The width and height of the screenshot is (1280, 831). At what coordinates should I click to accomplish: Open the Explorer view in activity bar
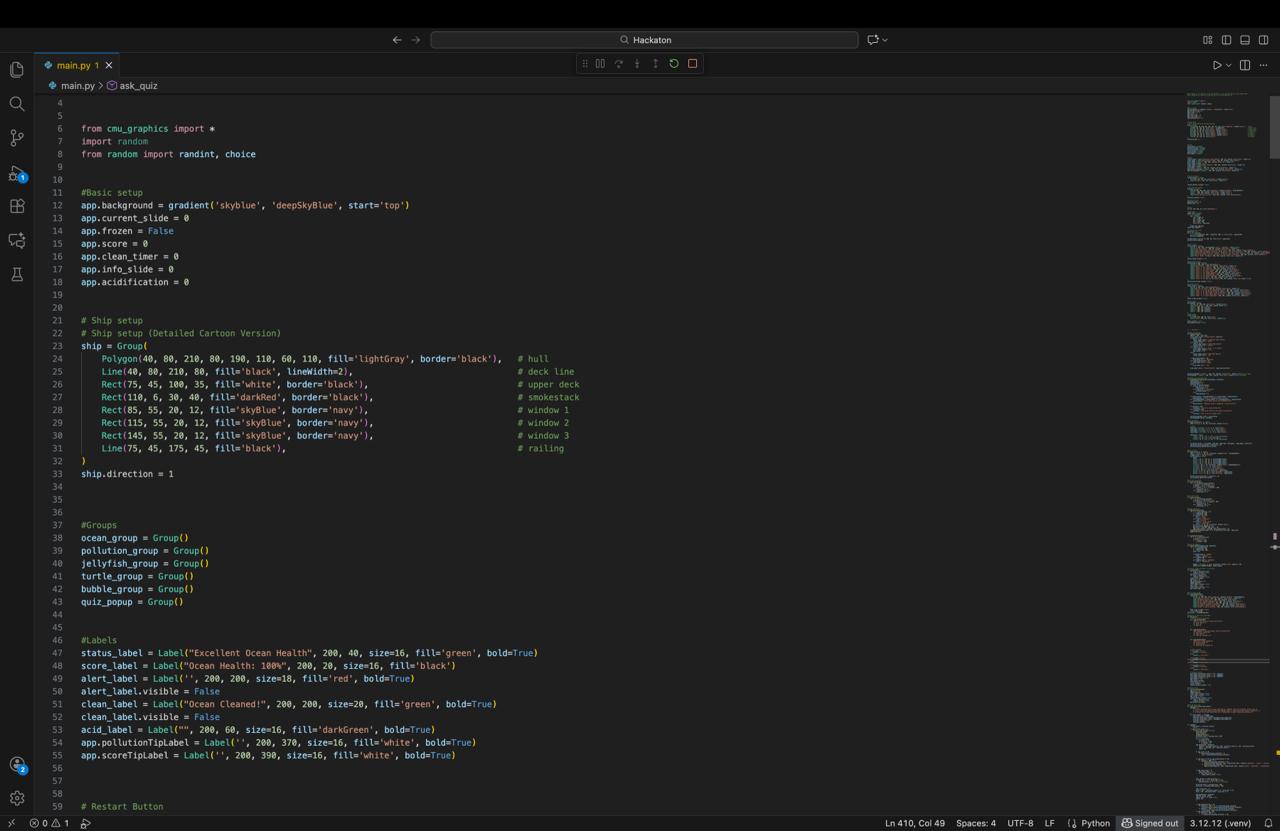click(17, 70)
